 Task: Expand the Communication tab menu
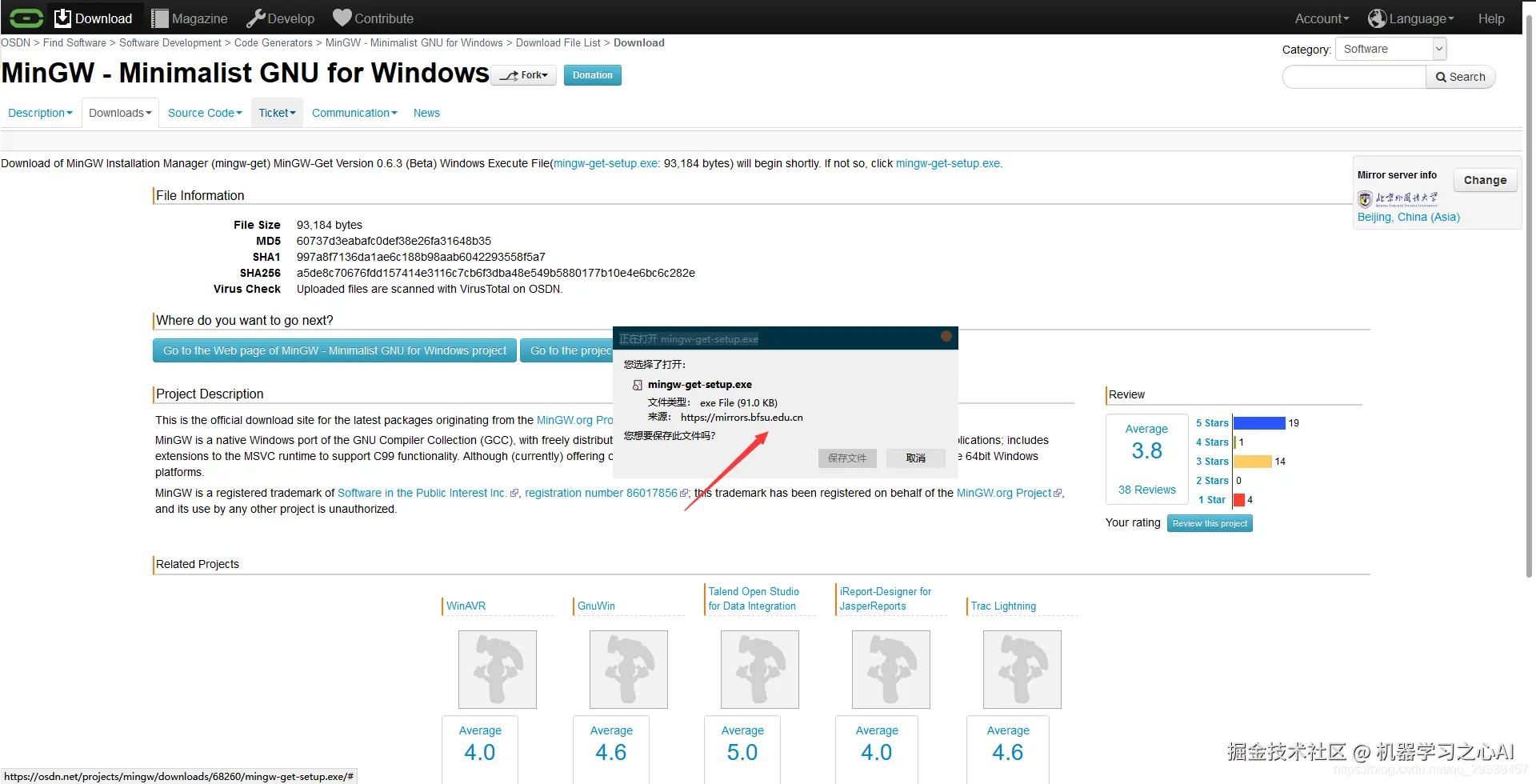354,113
